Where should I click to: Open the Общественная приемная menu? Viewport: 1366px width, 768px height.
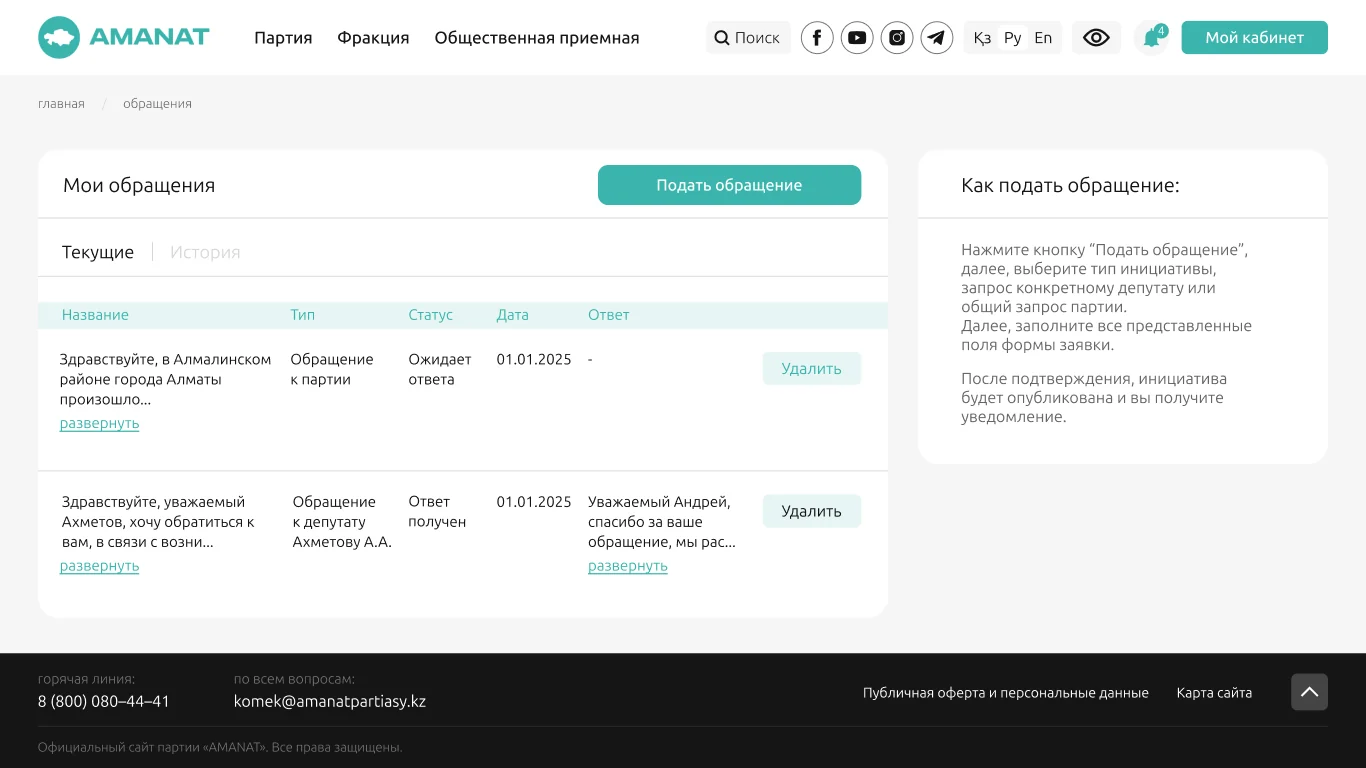(537, 38)
